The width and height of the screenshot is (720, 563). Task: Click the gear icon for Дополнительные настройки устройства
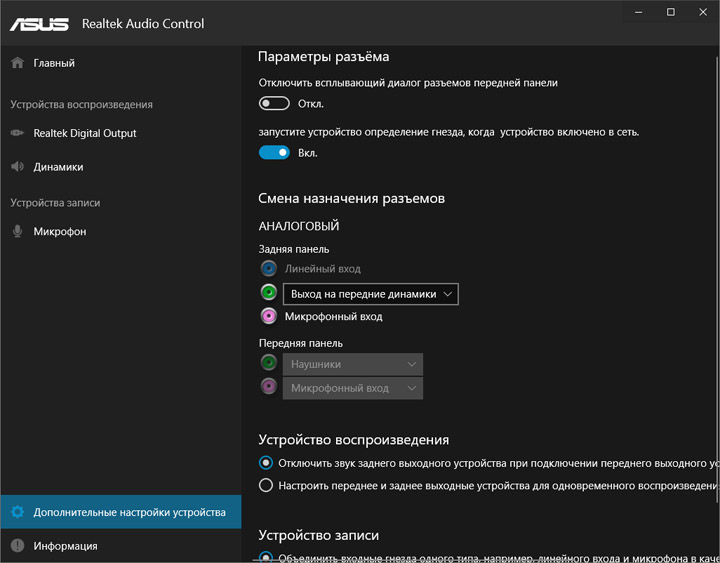coord(17,512)
